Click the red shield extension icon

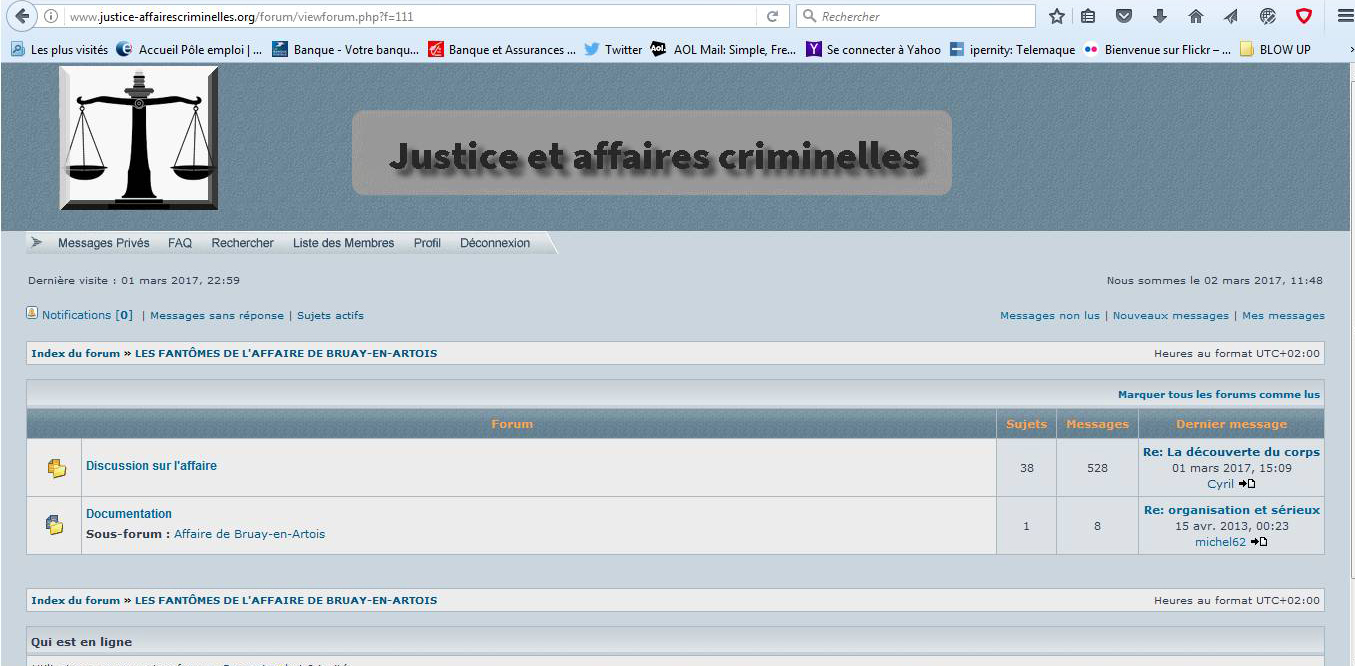1303,17
